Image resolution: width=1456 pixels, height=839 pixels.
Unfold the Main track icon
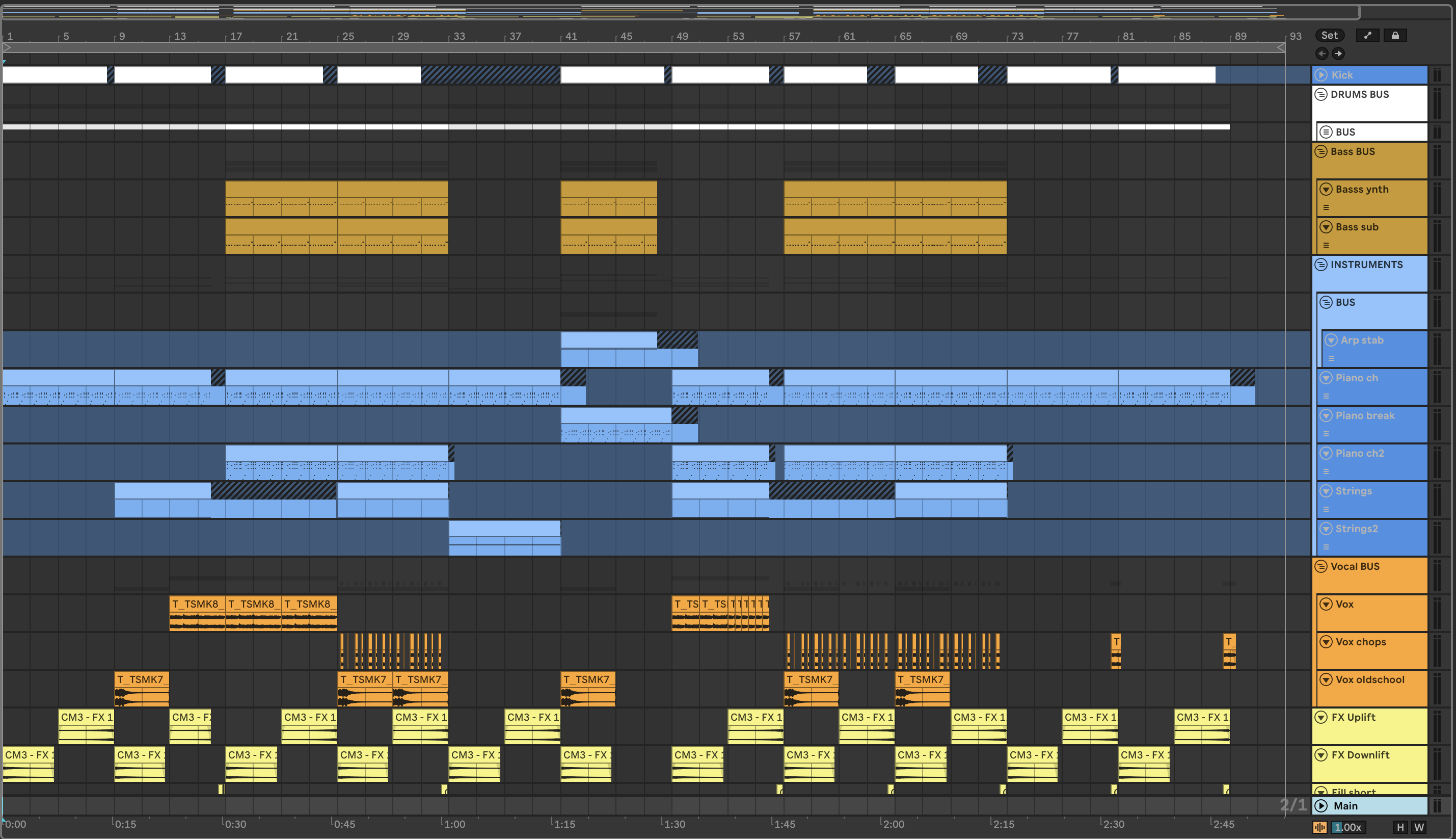(x=1322, y=805)
